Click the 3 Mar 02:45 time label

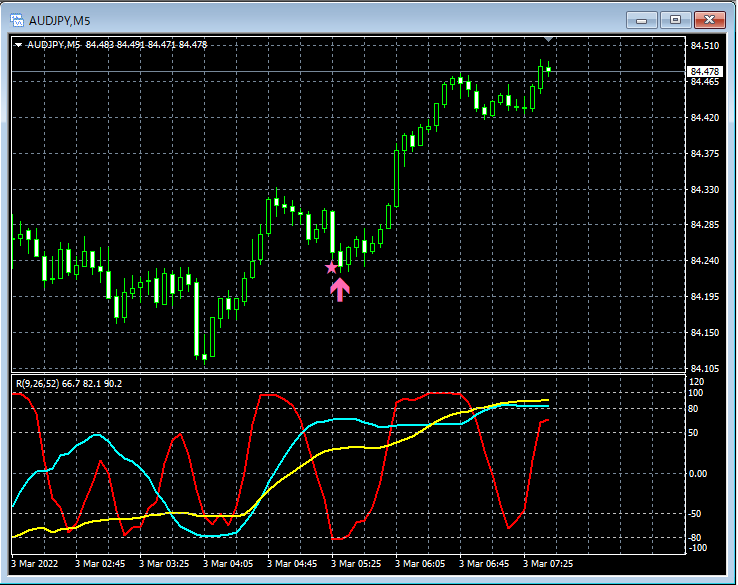click(100, 563)
